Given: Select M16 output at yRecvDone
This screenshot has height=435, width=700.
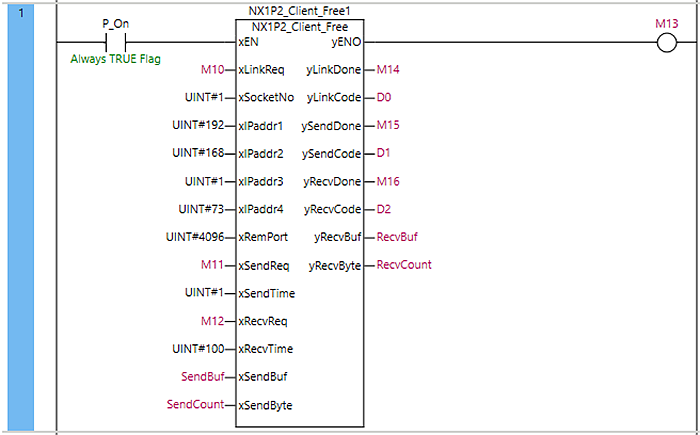Looking at the screenshot, I should [x=388, y=181].
